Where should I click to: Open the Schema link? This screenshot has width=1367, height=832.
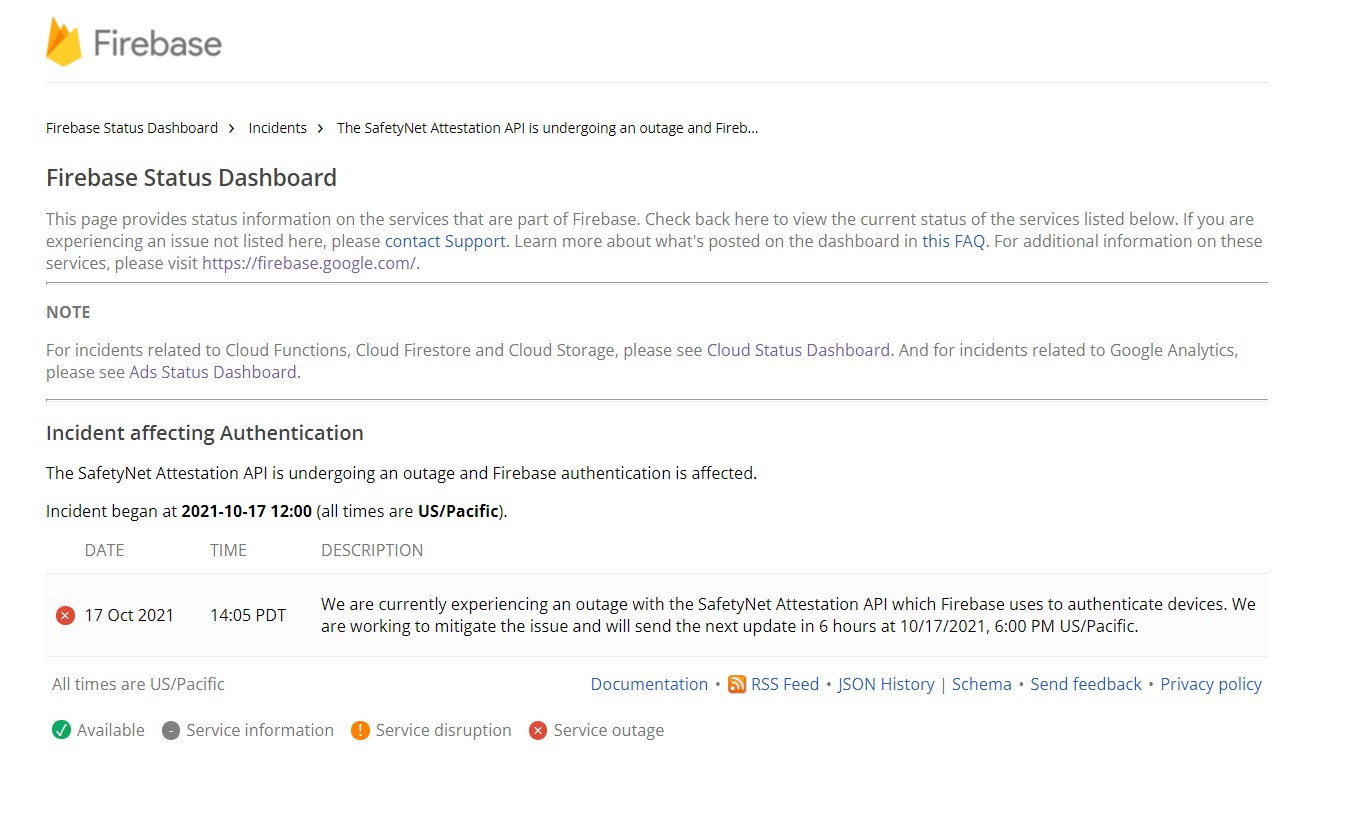(x=982, y=684)
